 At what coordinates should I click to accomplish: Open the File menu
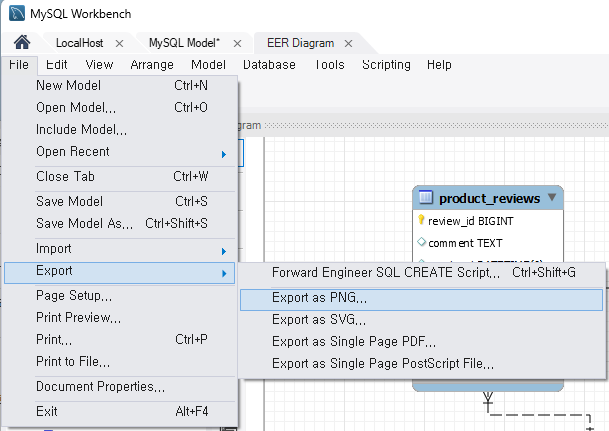(19, 64)
